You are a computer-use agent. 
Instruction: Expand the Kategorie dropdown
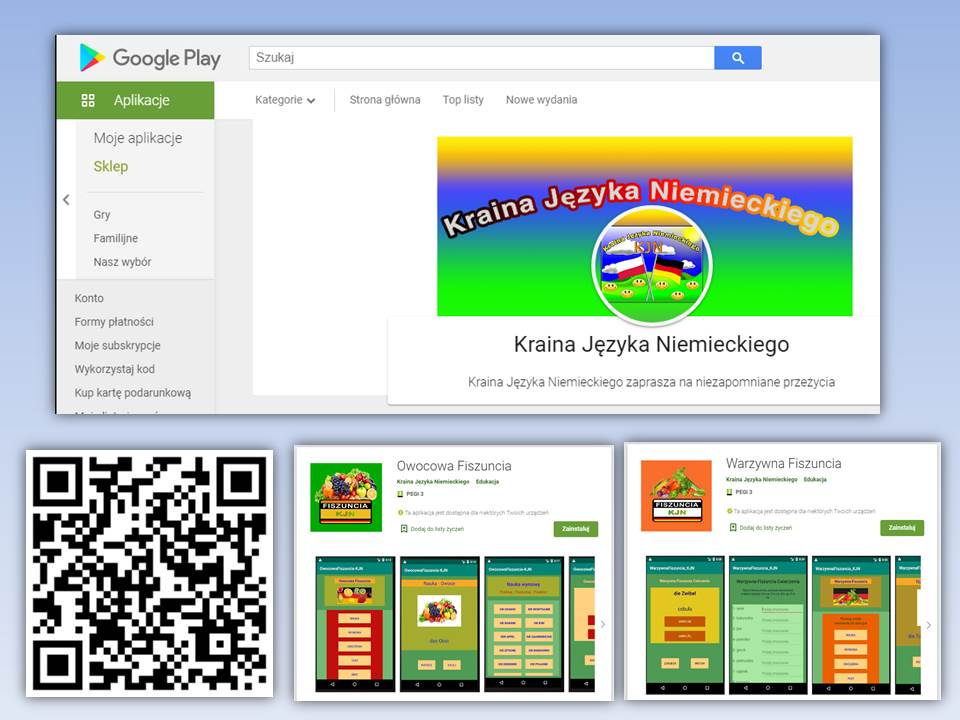click(x=285, y=100)
